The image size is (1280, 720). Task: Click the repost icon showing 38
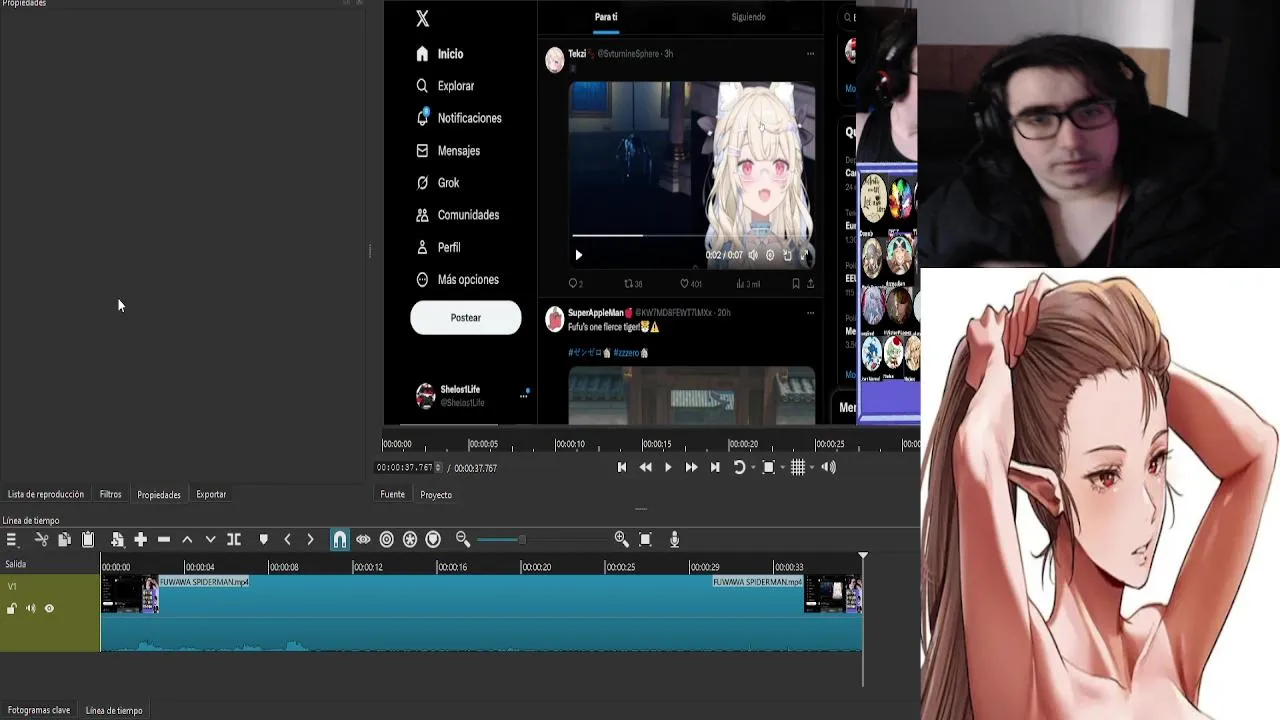click(628, 284)
